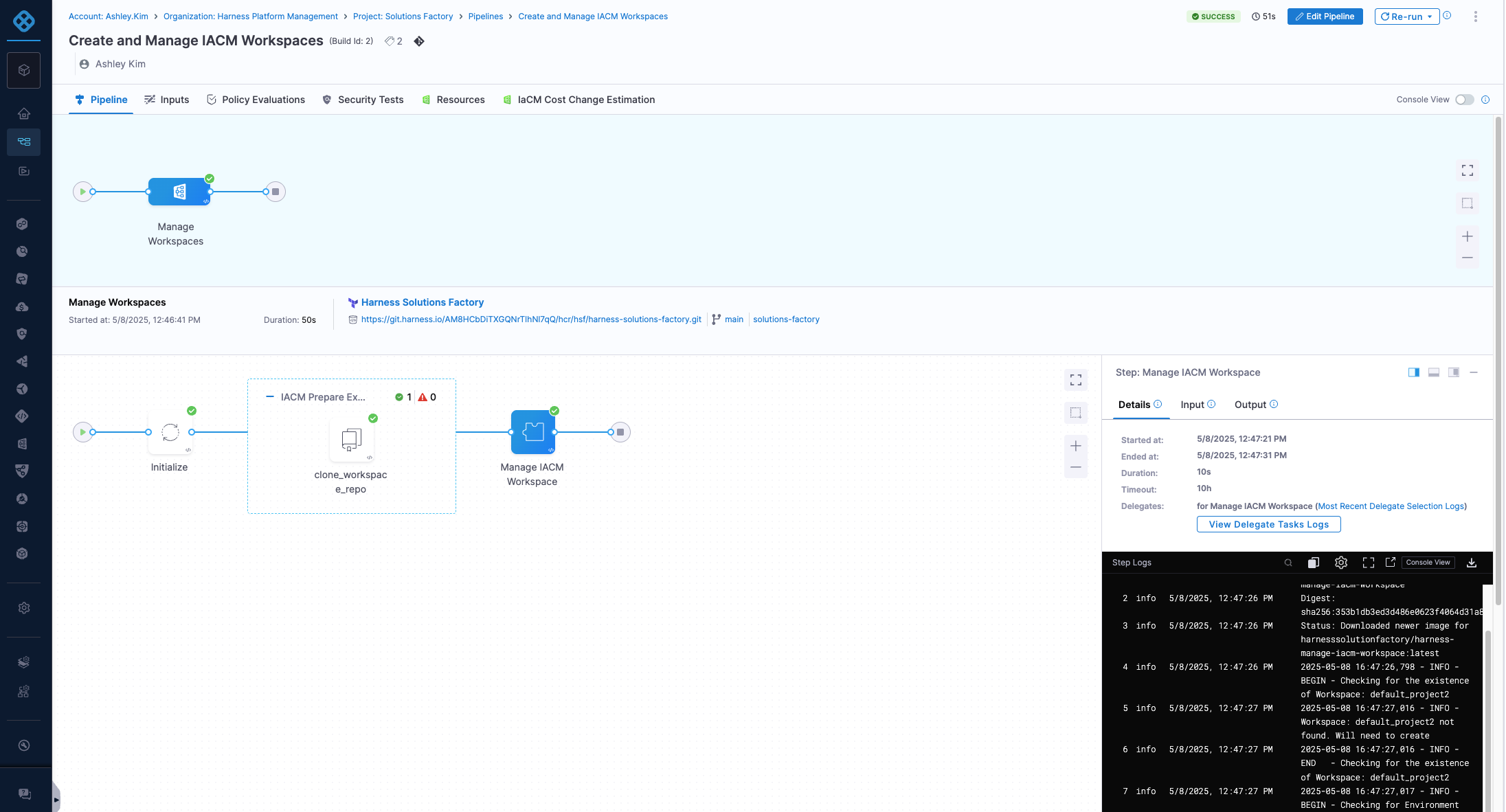Collapse the IACM Prepare Ex... step group

coord(270,397)
